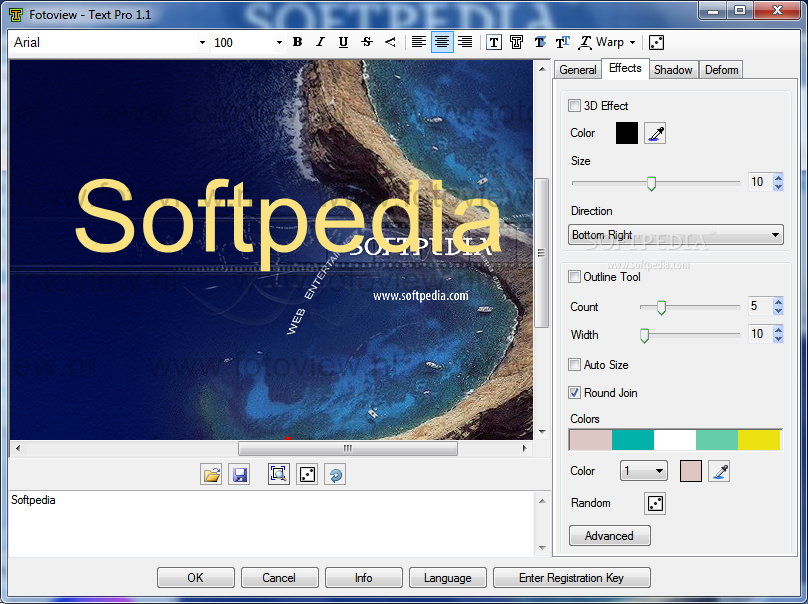Image resolution: width=808 pixels, height=604 pixels.
Task: Align text to the left
Action: pos(418,42)
